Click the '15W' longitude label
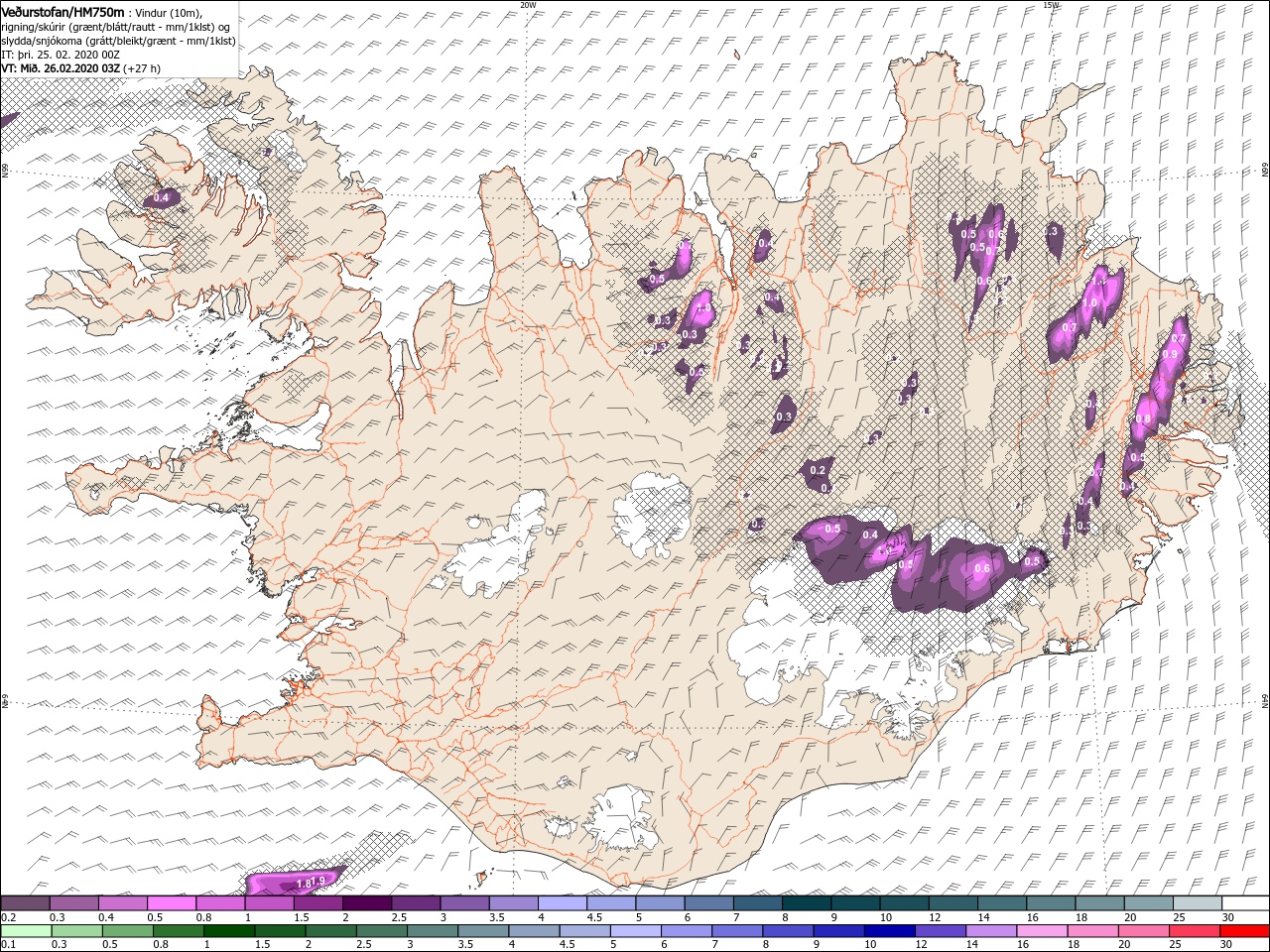1270x952 pixels. pos(1052,5)
